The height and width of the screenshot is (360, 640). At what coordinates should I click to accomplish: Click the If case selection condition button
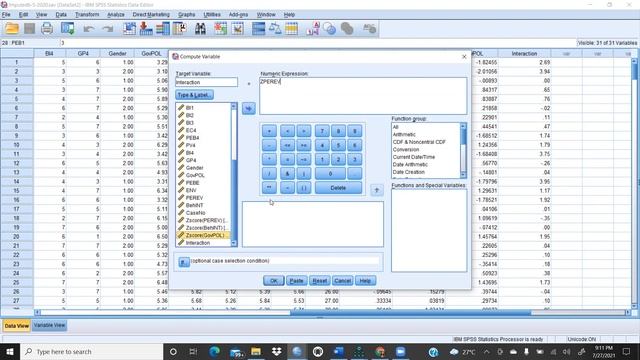[x=184, y=262]
